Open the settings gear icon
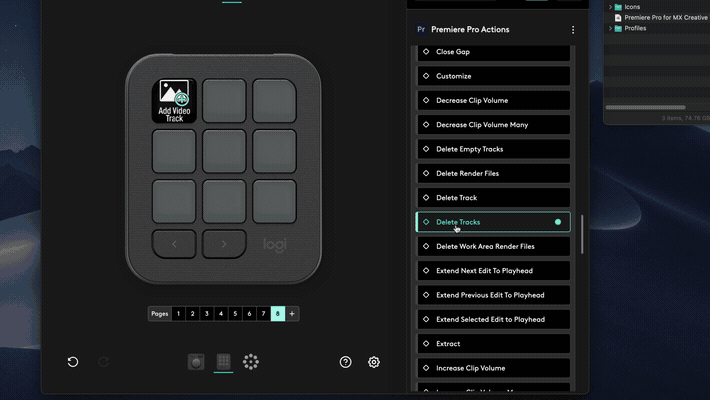 pos(374,362)
